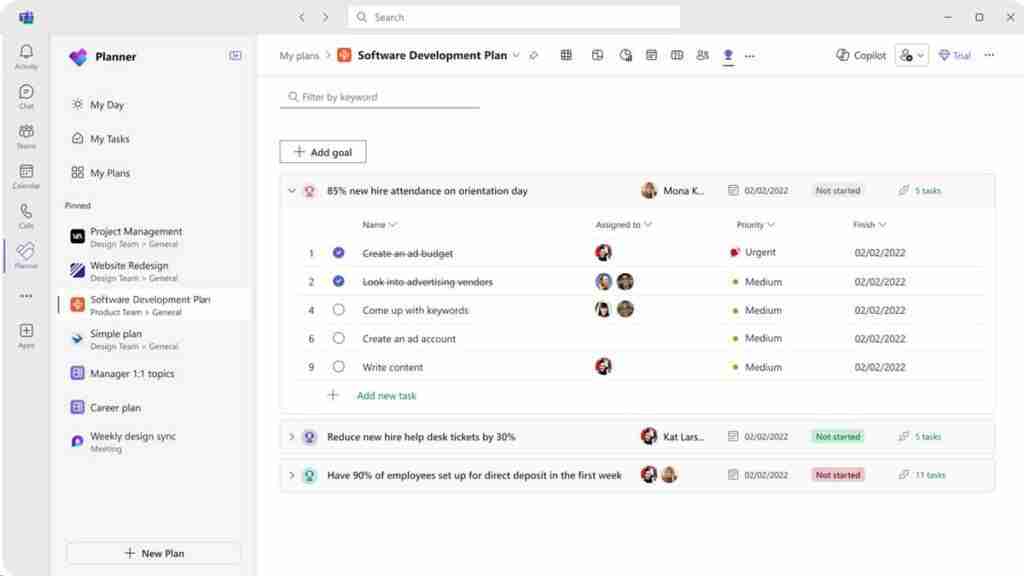Image resolution: width=1024 pixels, height=576 pixels.
Task: Pin the Software Development Plan
Action: coord(534,56)
